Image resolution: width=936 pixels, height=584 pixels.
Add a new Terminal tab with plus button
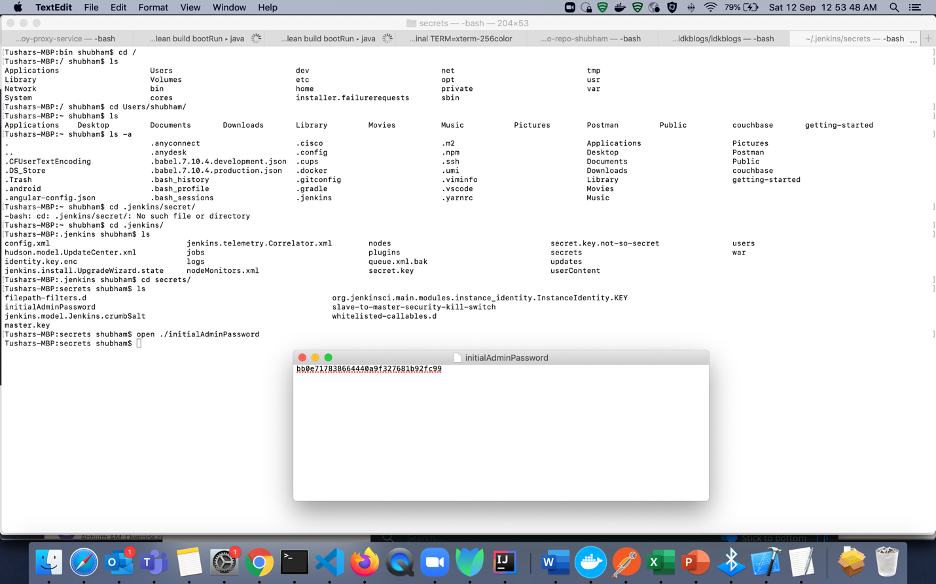tap(928, 38)
